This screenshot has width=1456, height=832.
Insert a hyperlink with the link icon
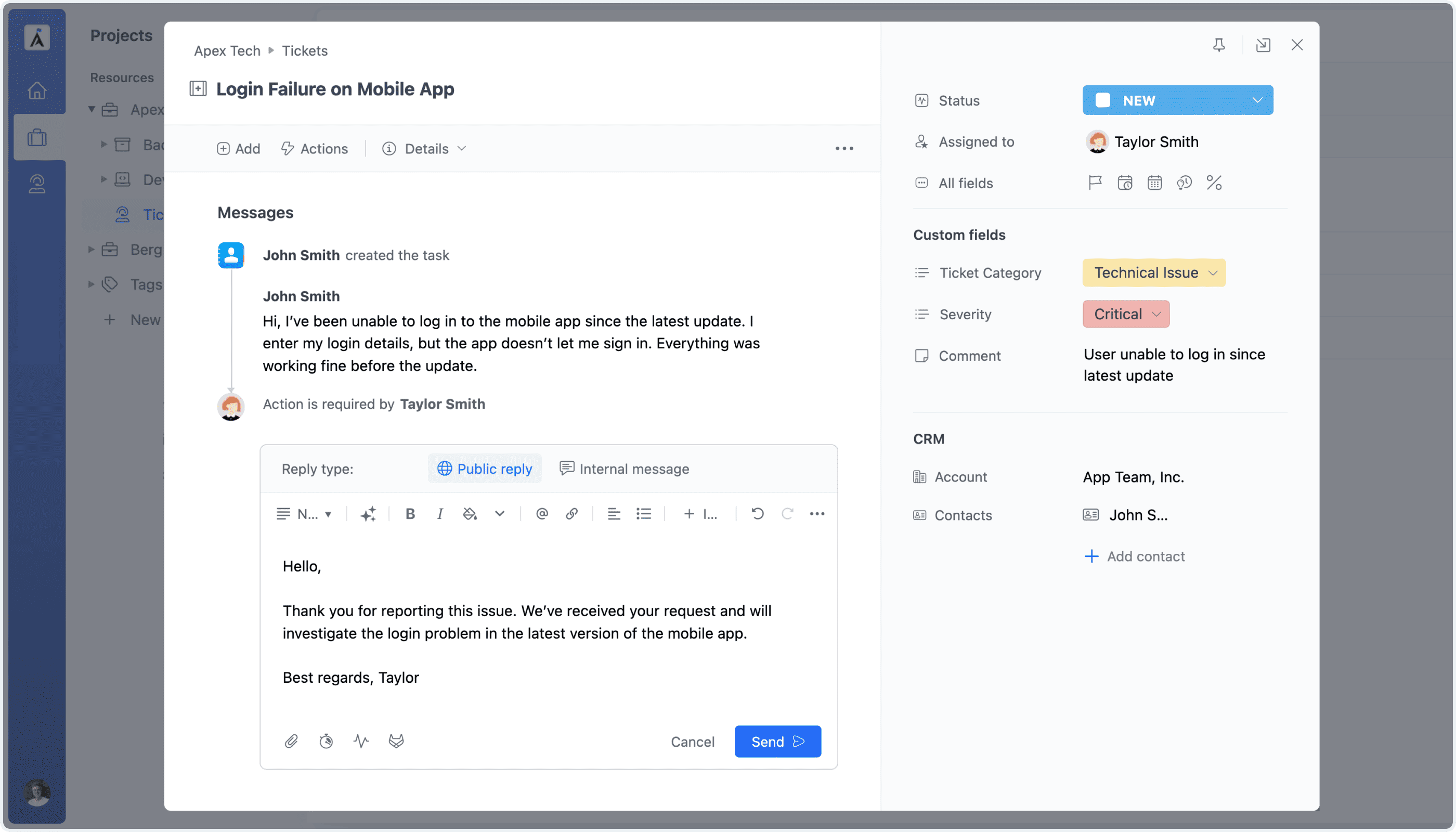click(571, 514)
